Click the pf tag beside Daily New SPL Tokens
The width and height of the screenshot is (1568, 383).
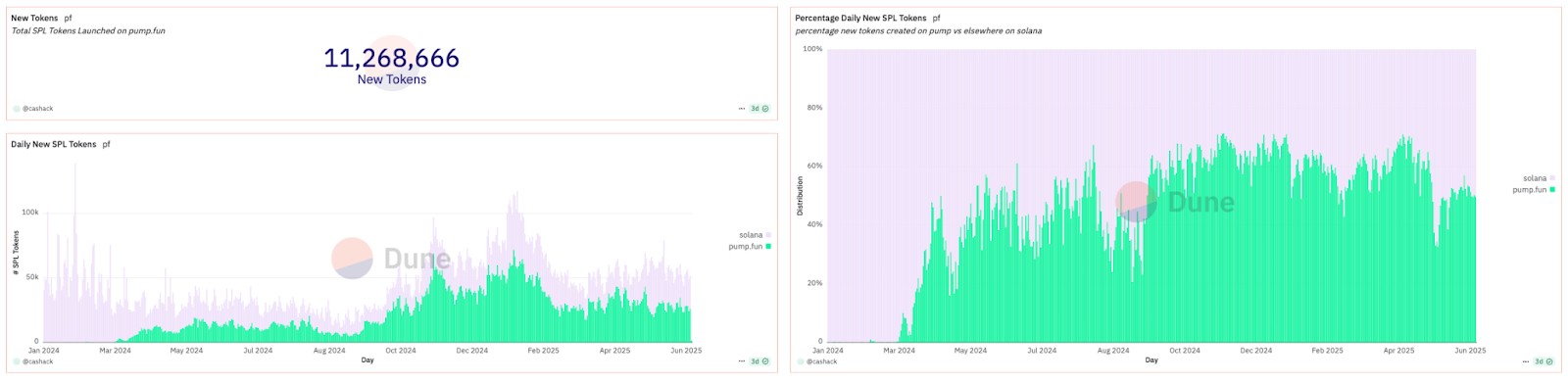[x=106, y=144]
